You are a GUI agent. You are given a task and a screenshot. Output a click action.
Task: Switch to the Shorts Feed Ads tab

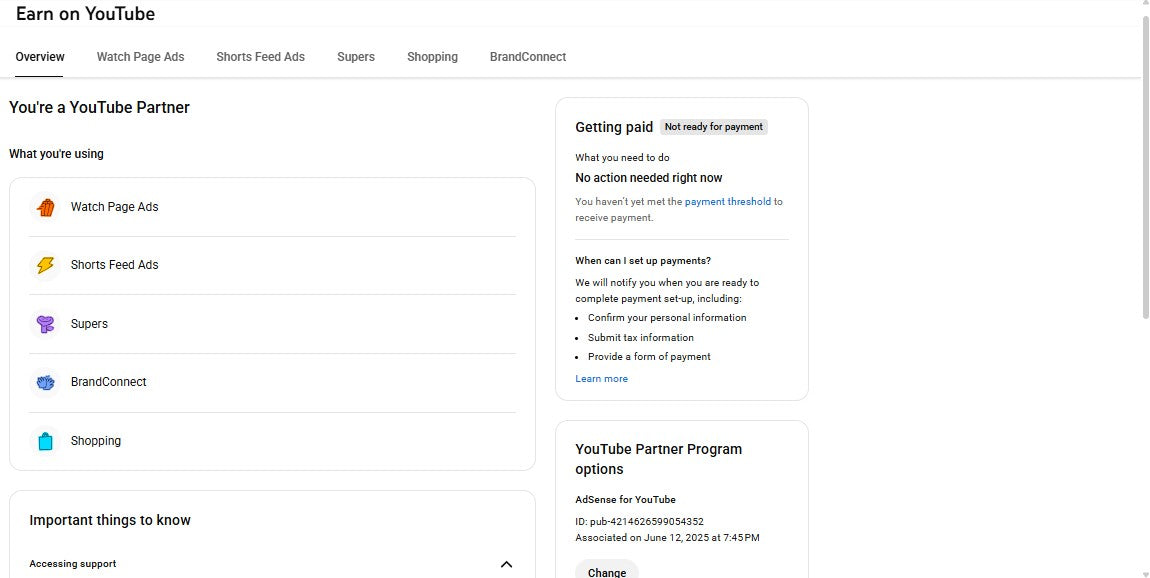click(x=260, y=57)
